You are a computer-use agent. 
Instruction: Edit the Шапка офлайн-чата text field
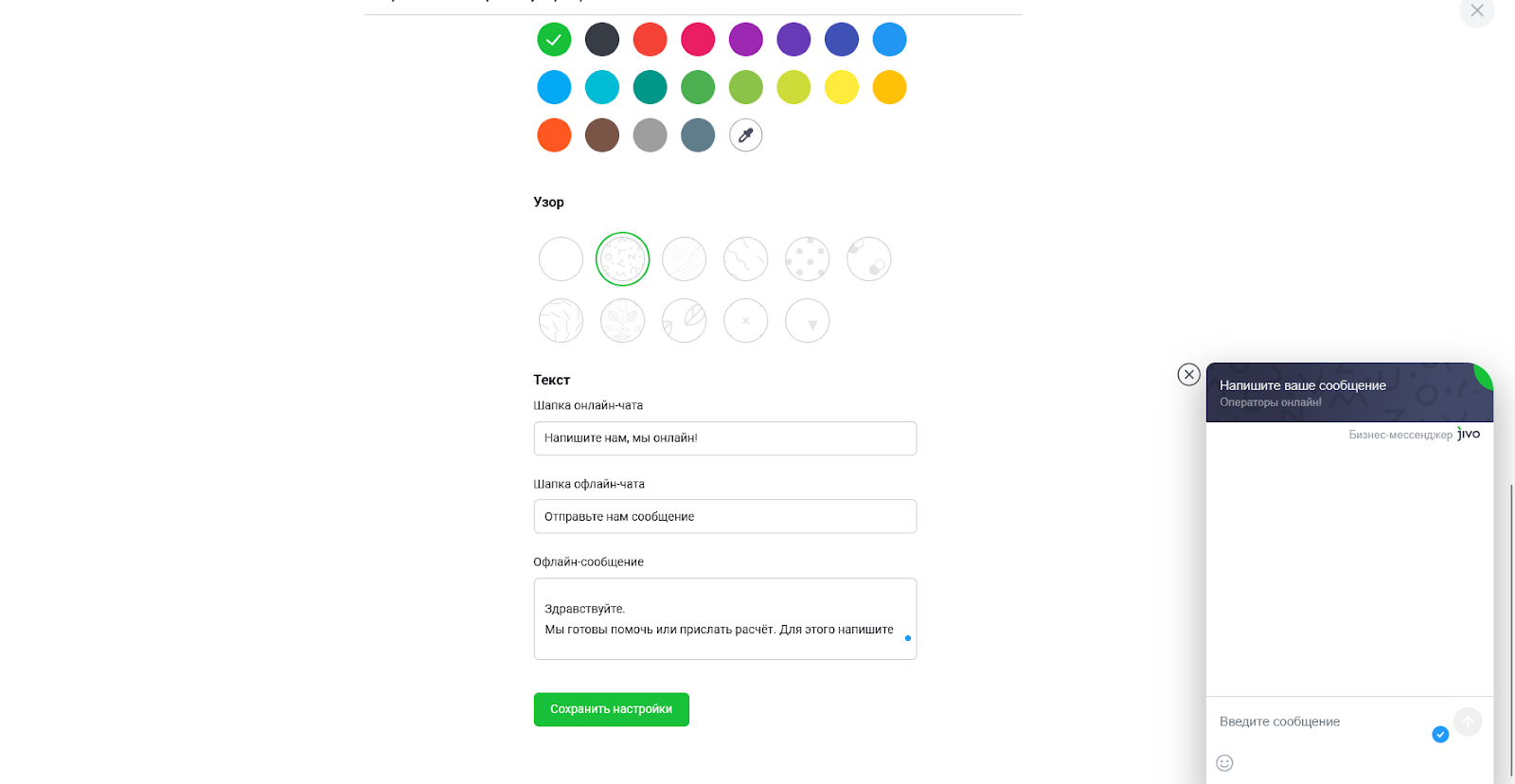coord(724,517)
